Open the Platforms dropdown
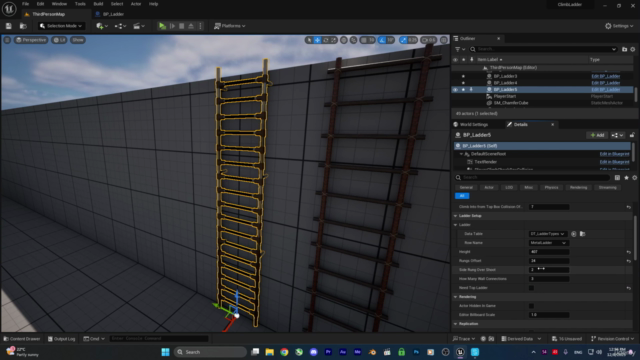 [x=229, y=26]
